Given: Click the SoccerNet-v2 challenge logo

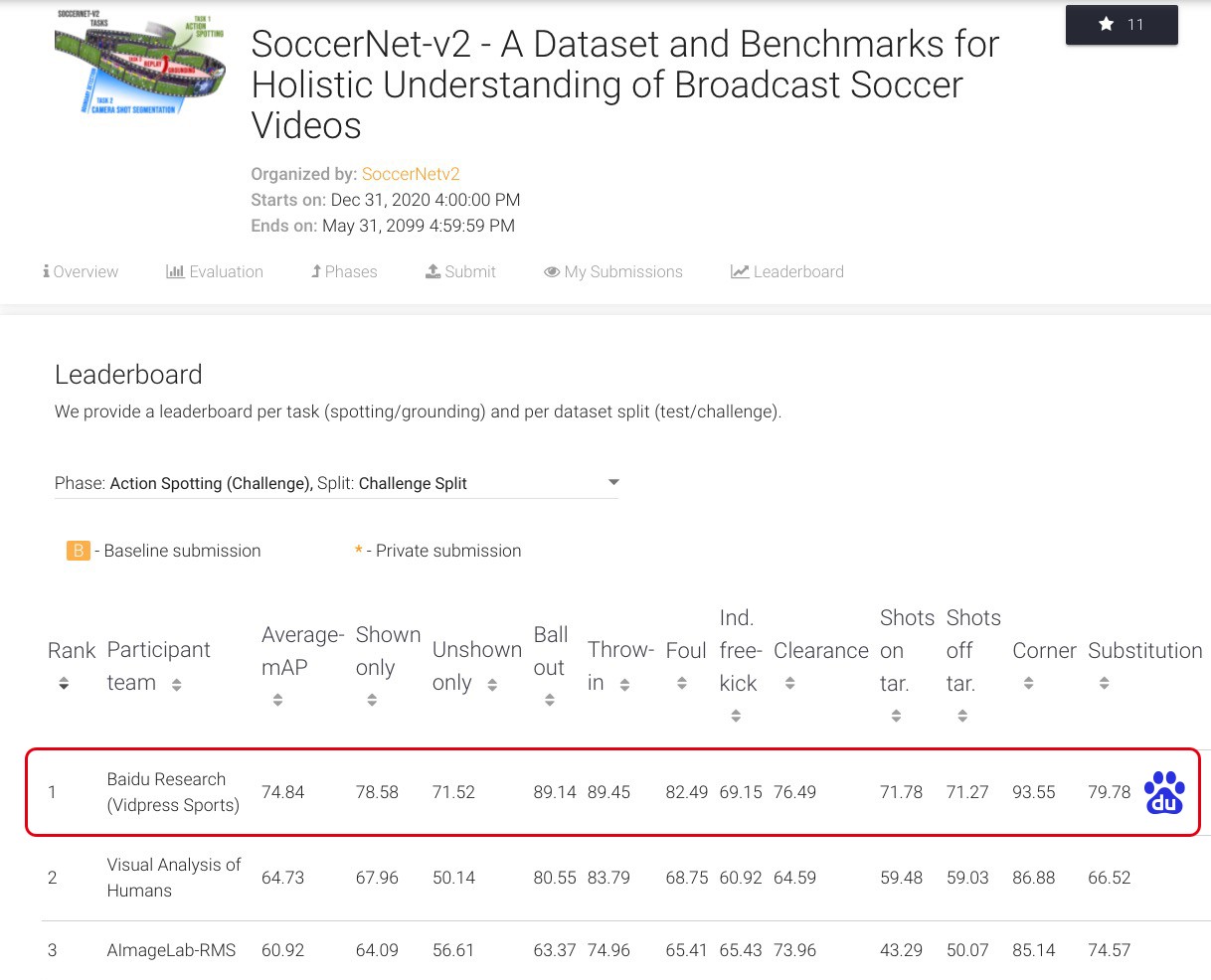Looking at the screenshot, I should click(139, 62).
